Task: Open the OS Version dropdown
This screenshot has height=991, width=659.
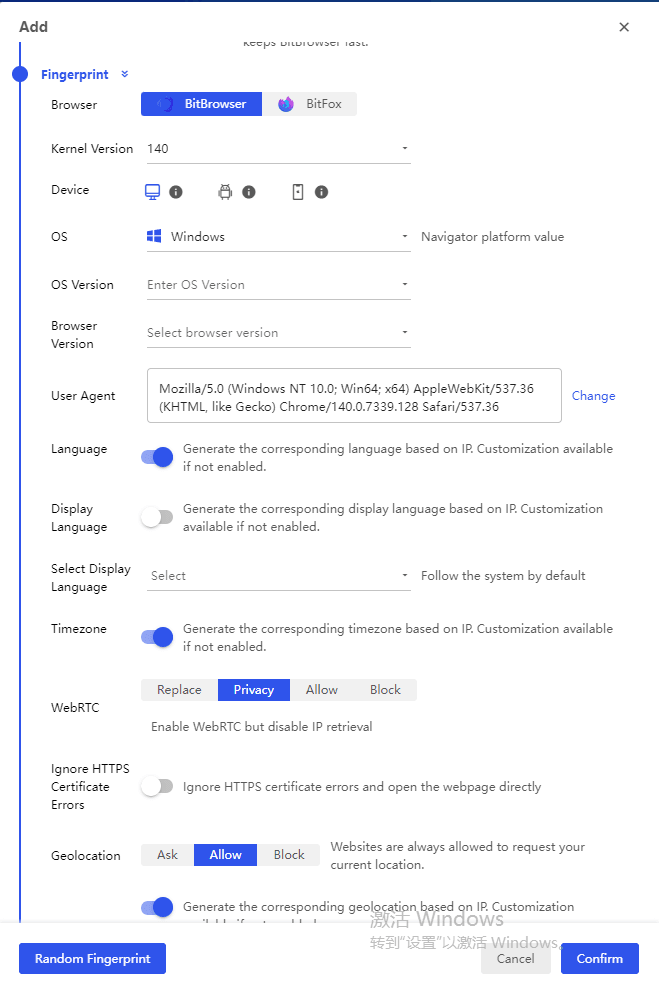Action: 278,285
